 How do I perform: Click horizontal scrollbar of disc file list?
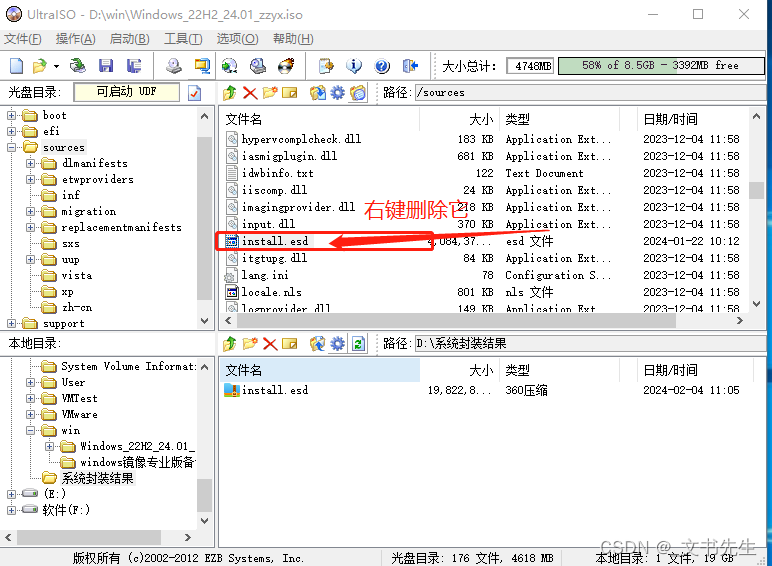(456, 321)
